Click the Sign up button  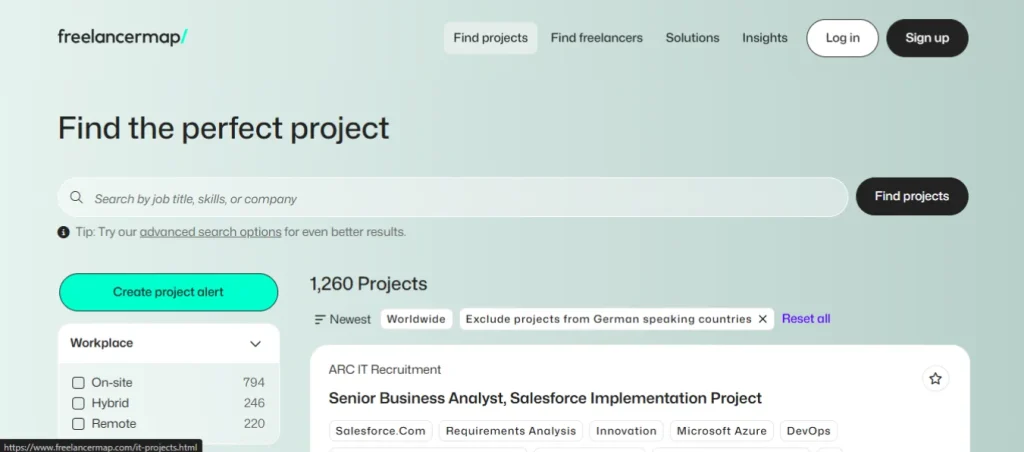tap(927, 38)
